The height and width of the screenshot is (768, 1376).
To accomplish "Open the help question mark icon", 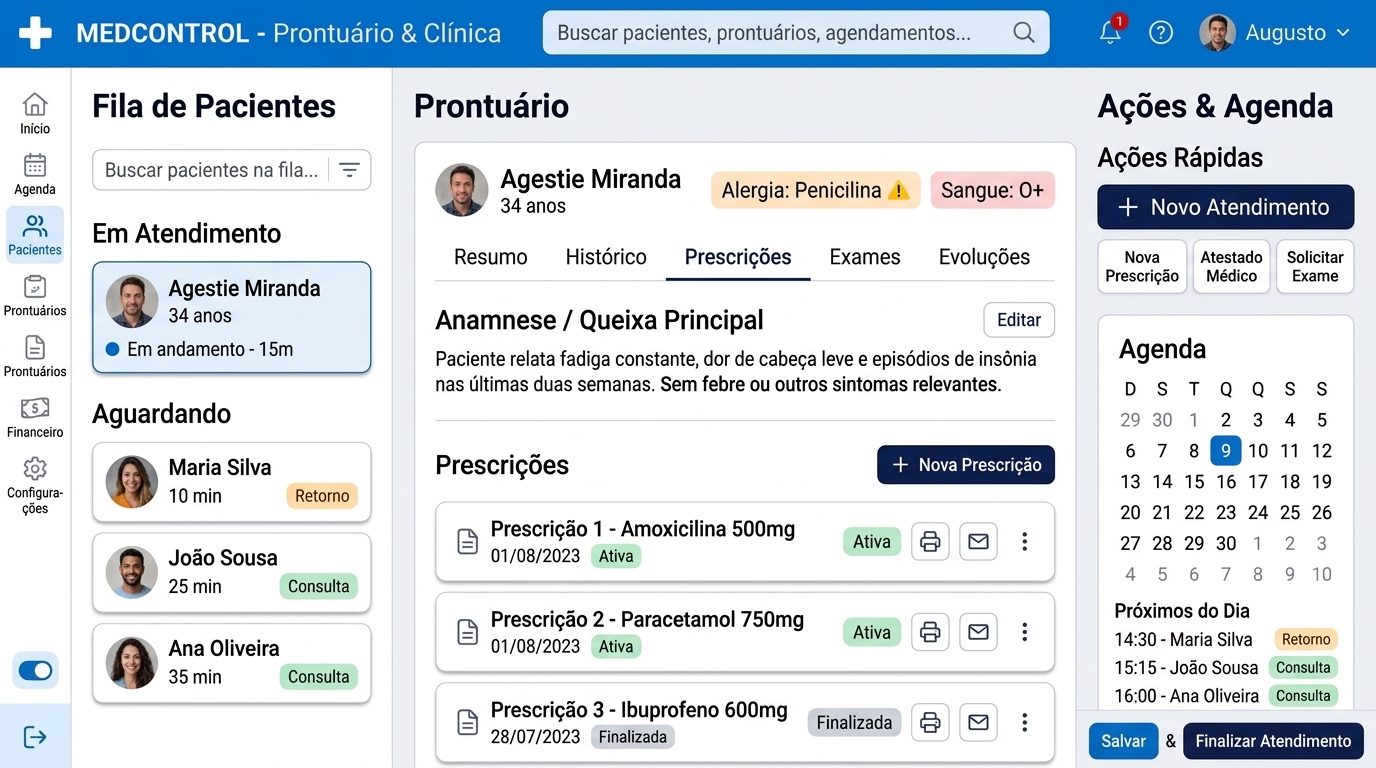I will click(1160, 32).
